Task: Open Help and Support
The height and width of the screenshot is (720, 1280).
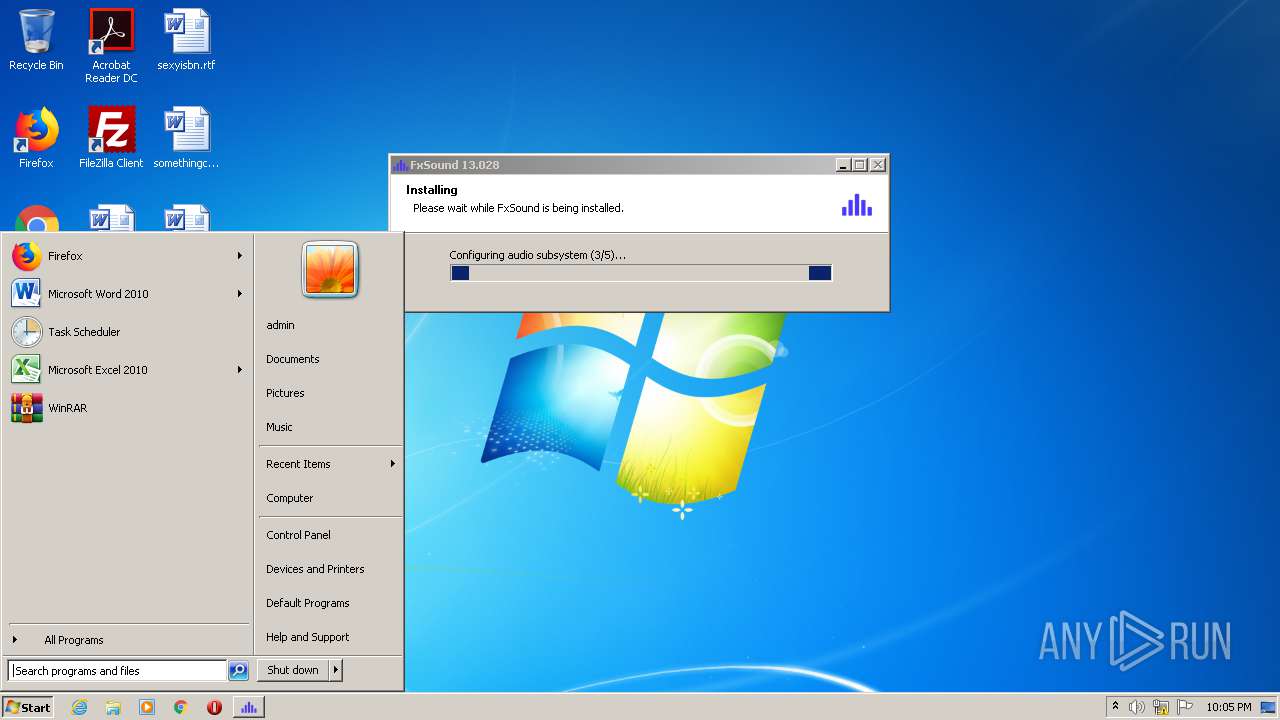Action: coord(308,637)
